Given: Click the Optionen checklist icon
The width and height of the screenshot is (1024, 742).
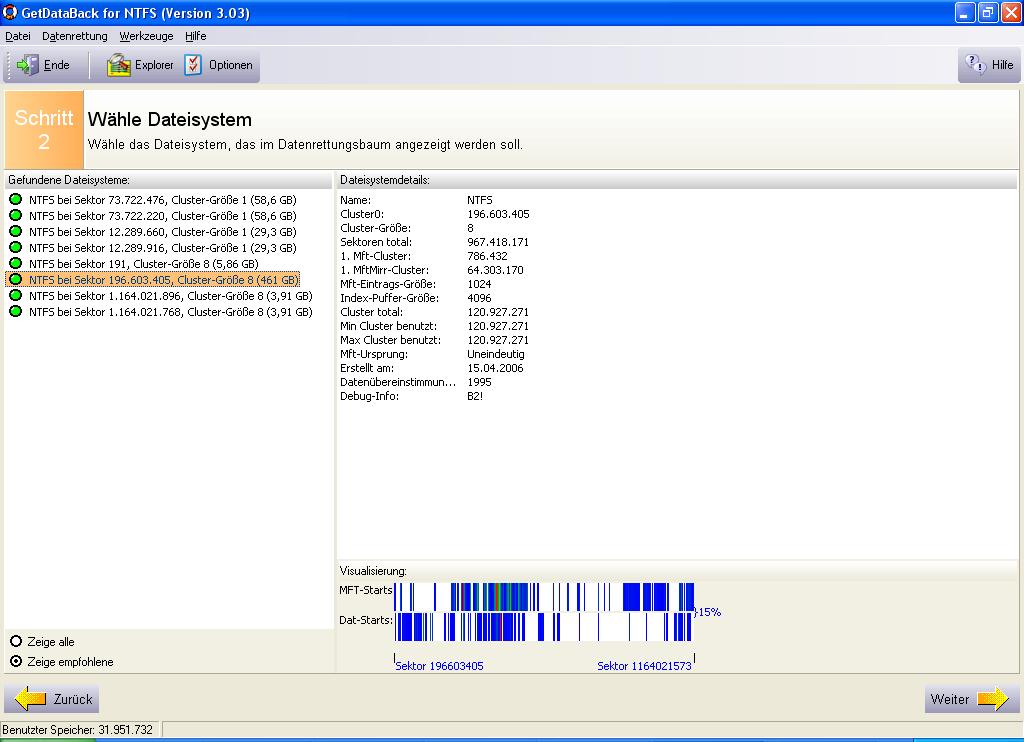Looking at the screenshot, I should point(193,65).
